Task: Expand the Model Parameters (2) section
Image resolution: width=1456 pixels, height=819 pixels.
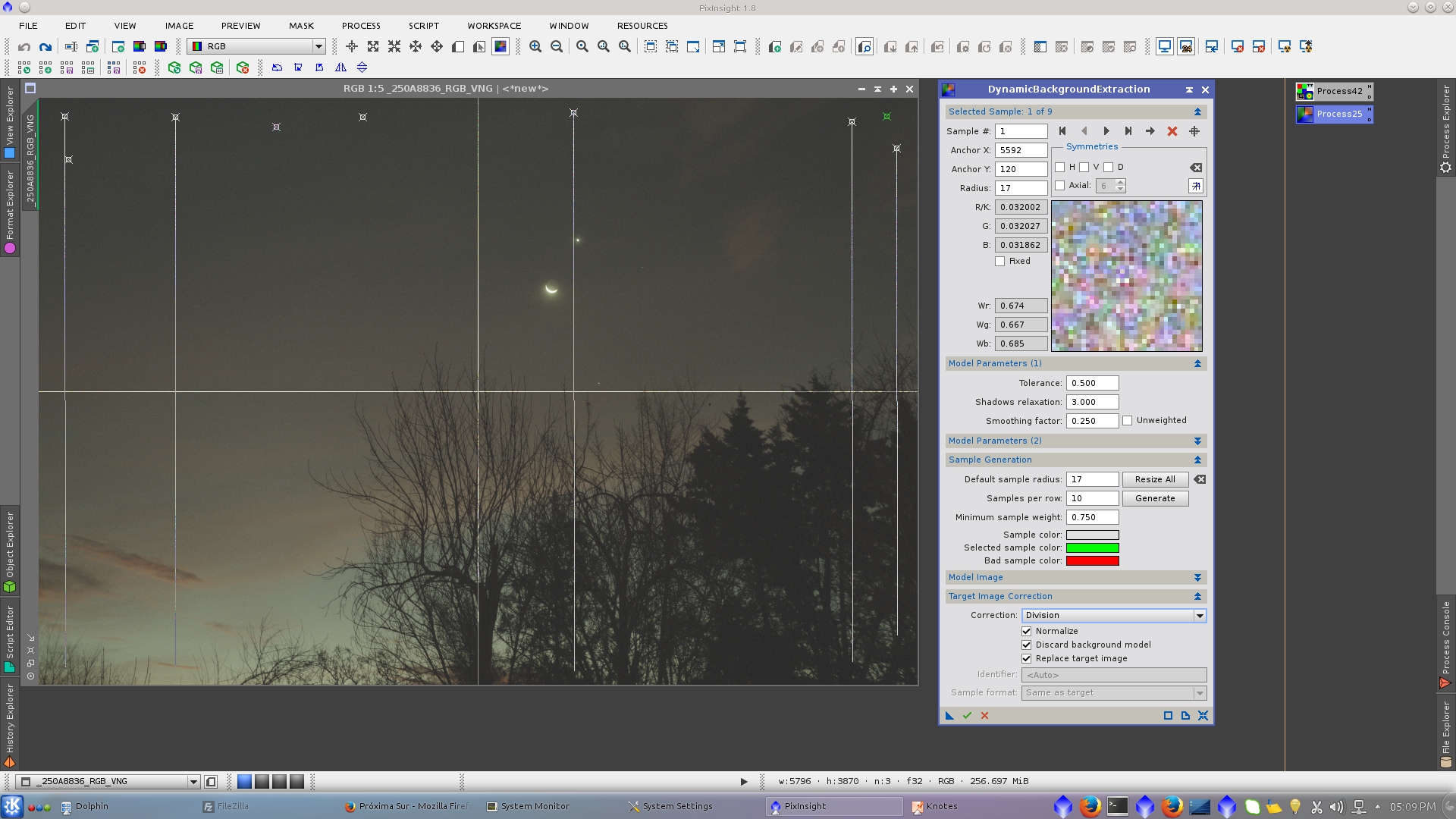Action: point(1198,441)
